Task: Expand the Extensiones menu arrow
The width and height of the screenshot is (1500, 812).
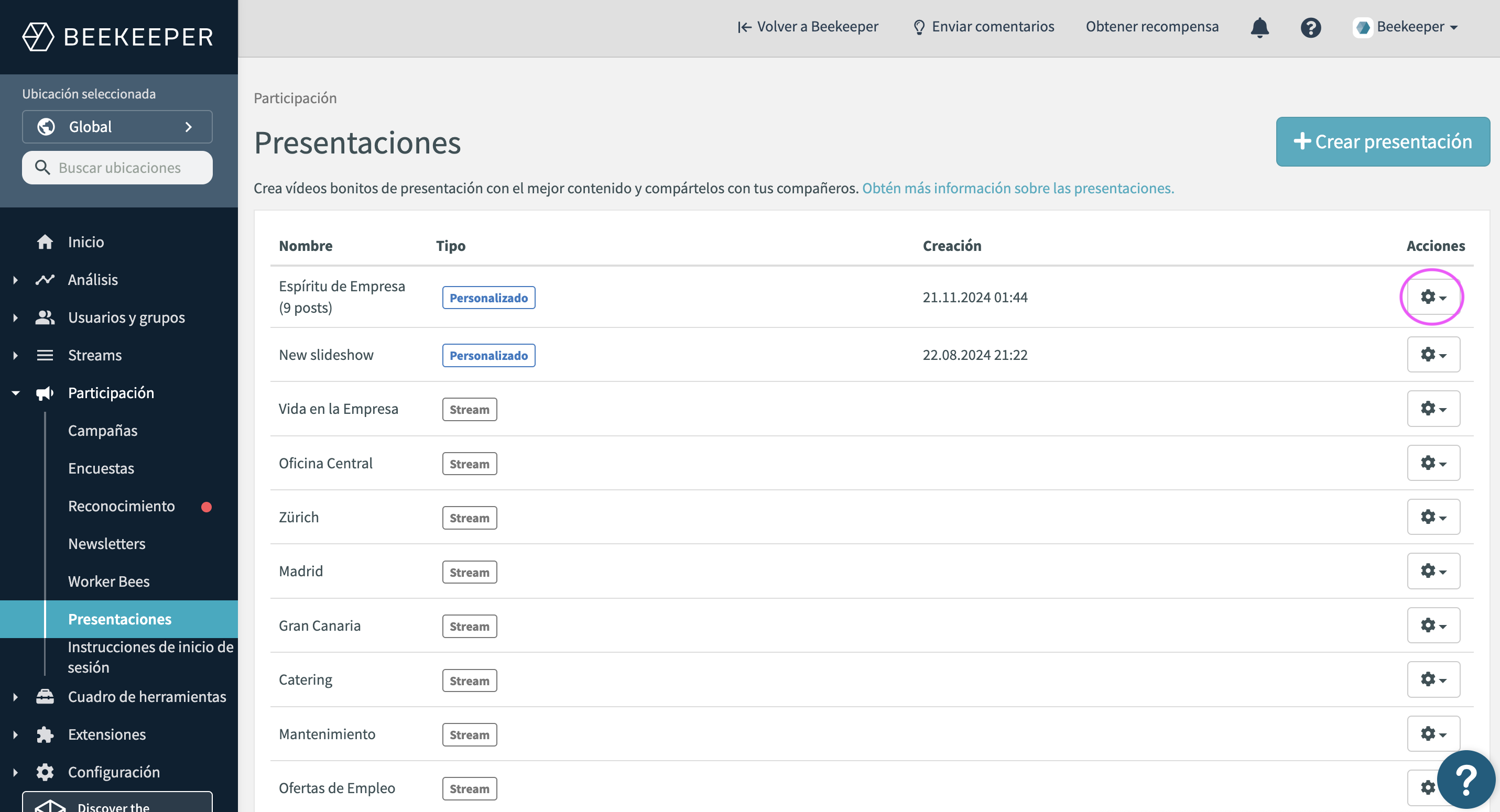Action: click(x=15, y=734)
